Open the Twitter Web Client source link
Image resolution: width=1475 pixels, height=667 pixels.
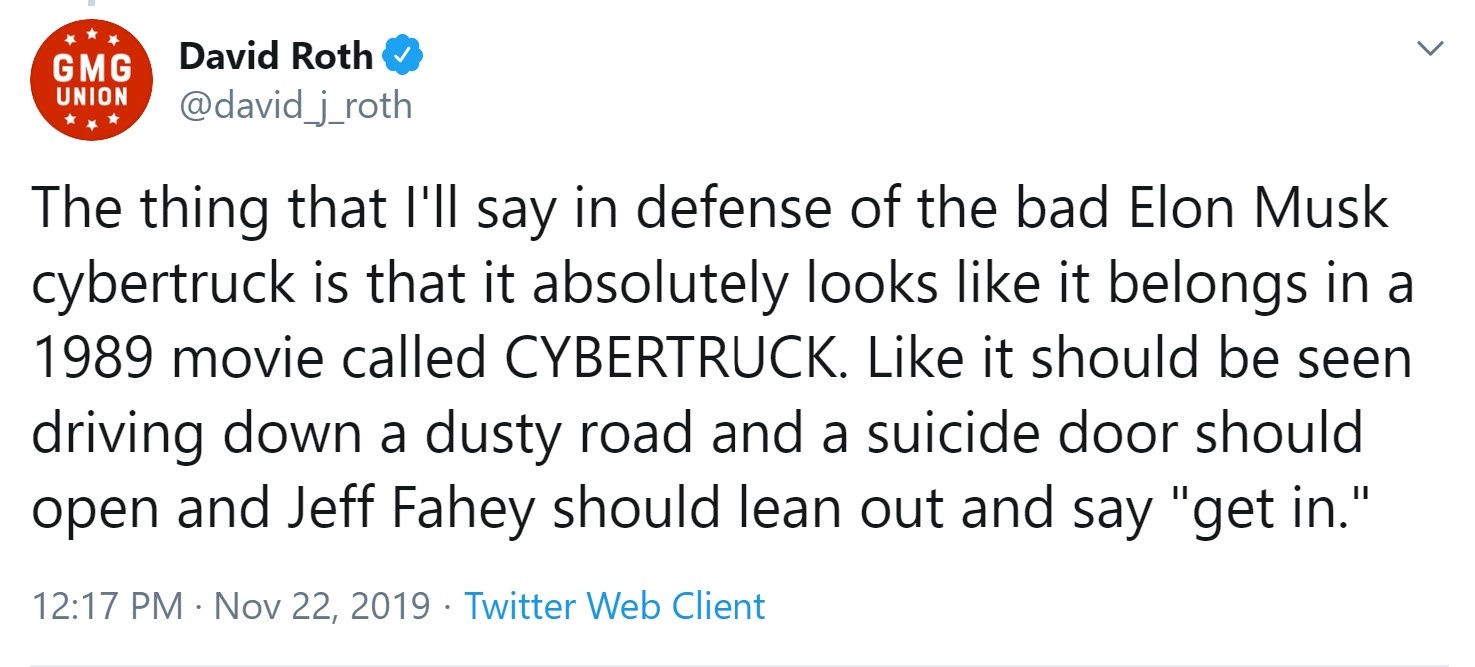pyautogui.click(x=615, y=606)
